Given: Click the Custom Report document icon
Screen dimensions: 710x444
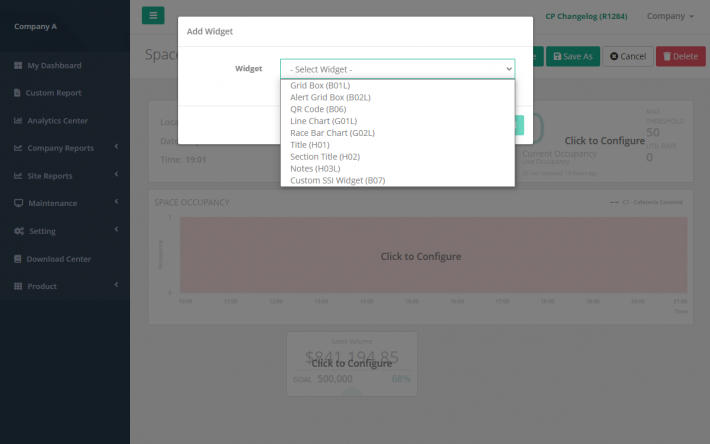Looking at the screenshot, I should 18,93.
